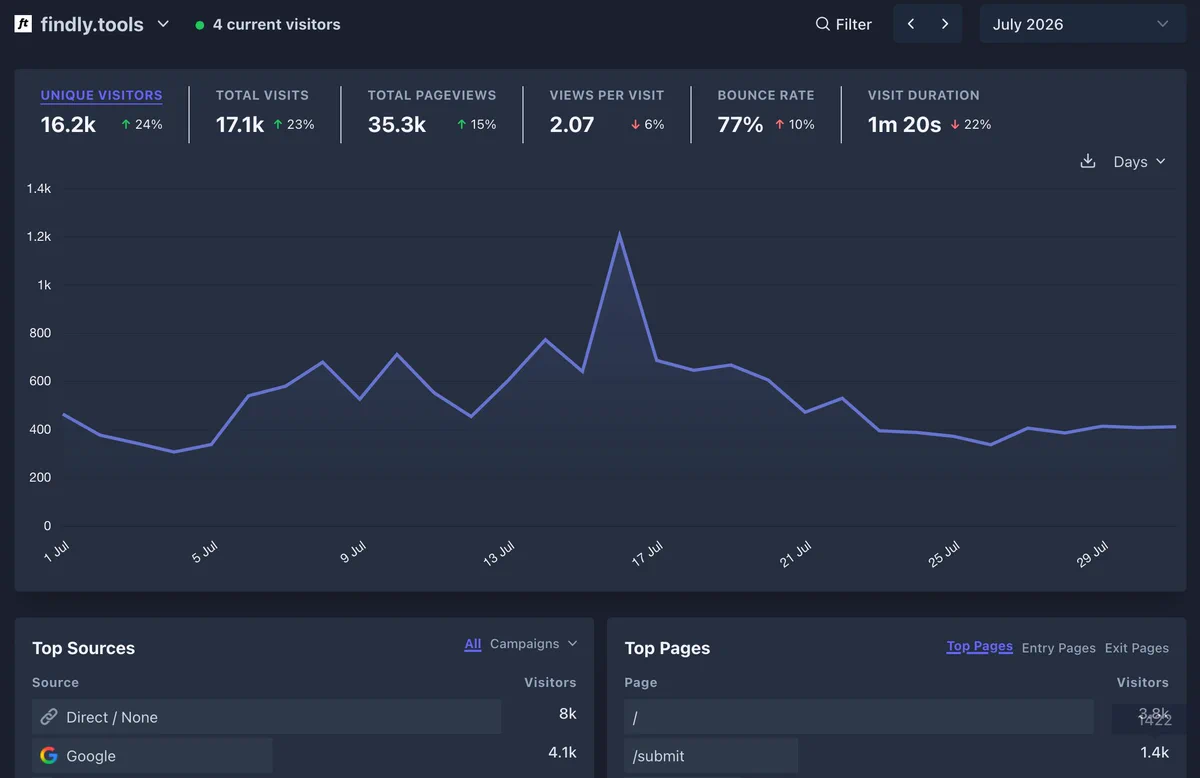Download the chart data
Screen dimensions: 1200x778
(x=1088, y=161)
